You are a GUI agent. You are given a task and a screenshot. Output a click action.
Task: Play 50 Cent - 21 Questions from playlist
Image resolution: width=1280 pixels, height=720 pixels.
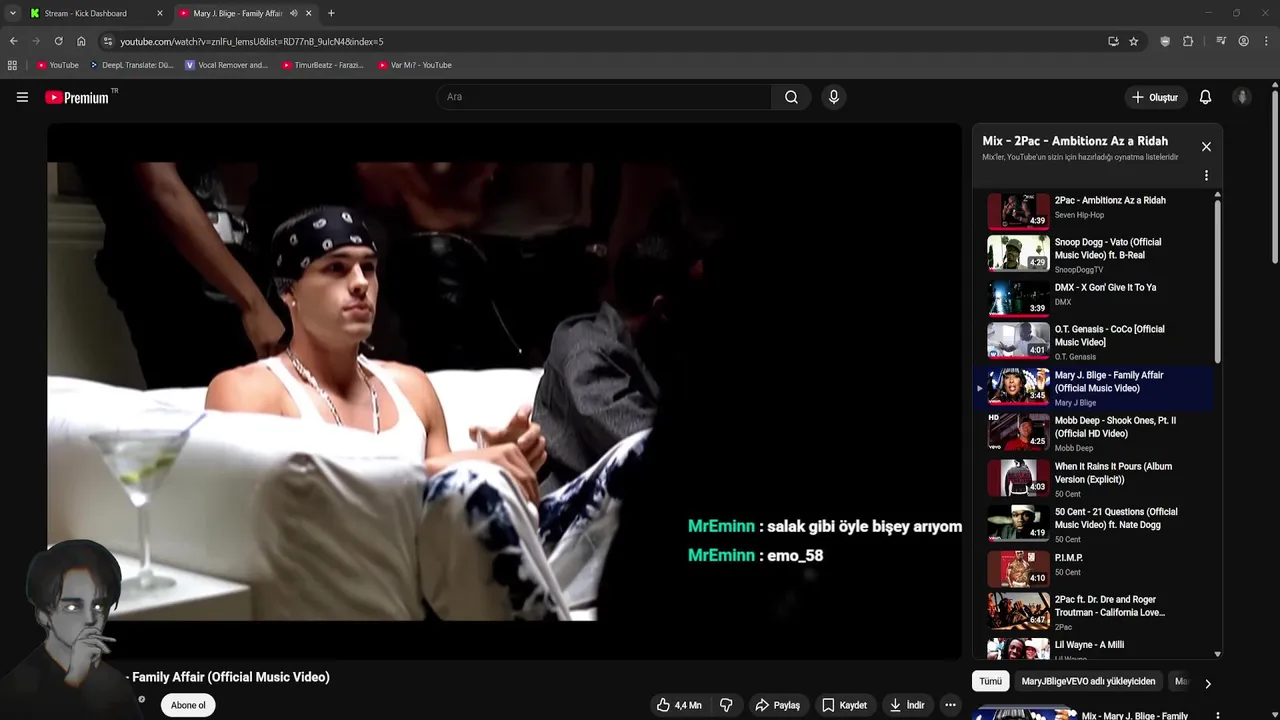[x=1093, y=524]
